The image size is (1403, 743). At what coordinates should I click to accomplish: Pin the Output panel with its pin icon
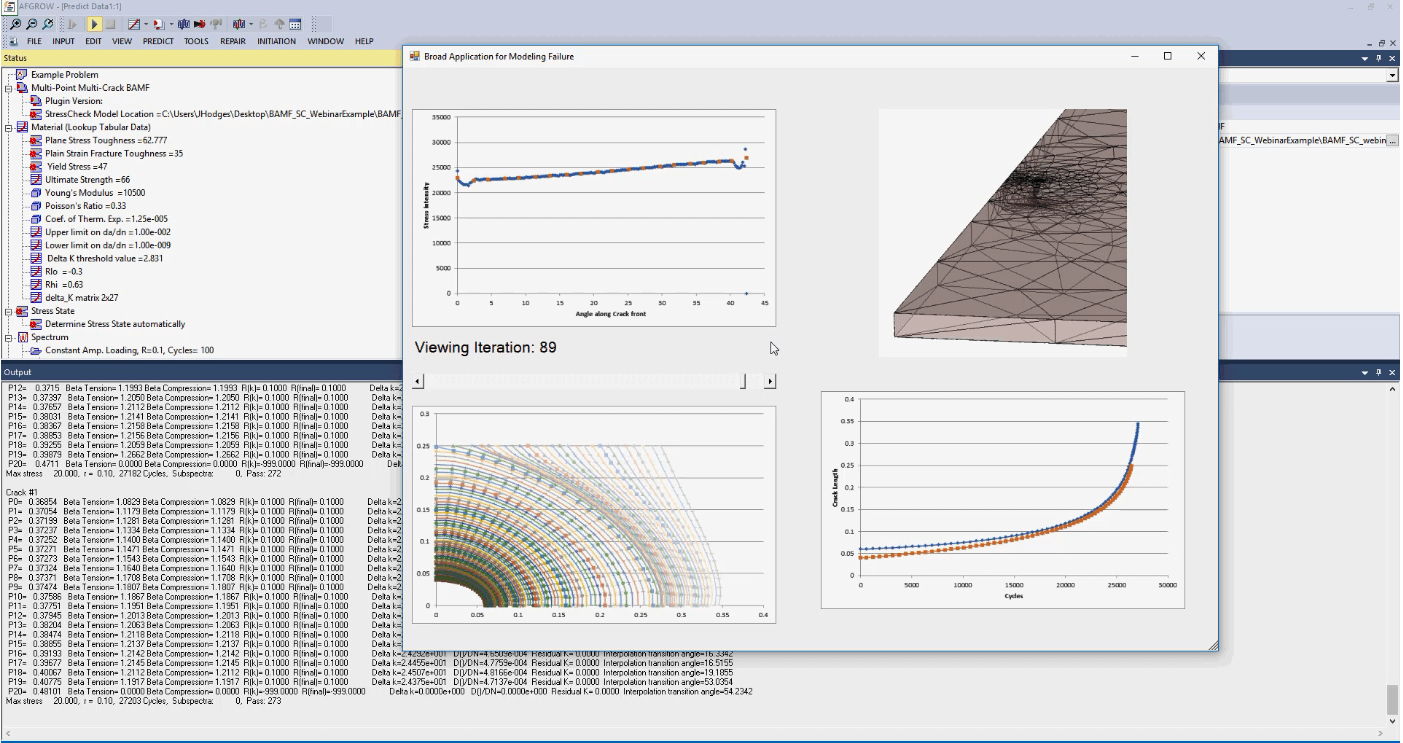pyautogui.click(x=1378, y=372)
